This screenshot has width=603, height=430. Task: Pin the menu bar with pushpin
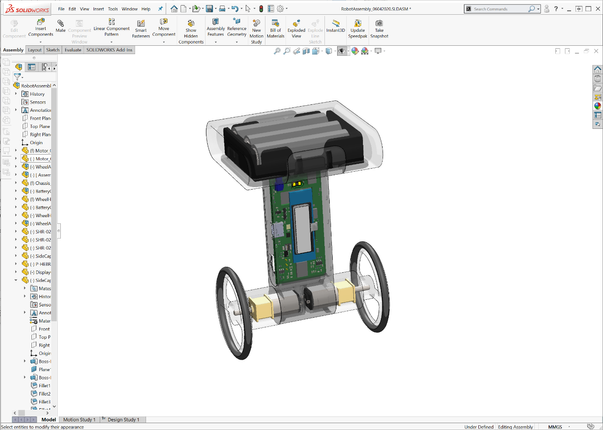click(x=160, y=8)
